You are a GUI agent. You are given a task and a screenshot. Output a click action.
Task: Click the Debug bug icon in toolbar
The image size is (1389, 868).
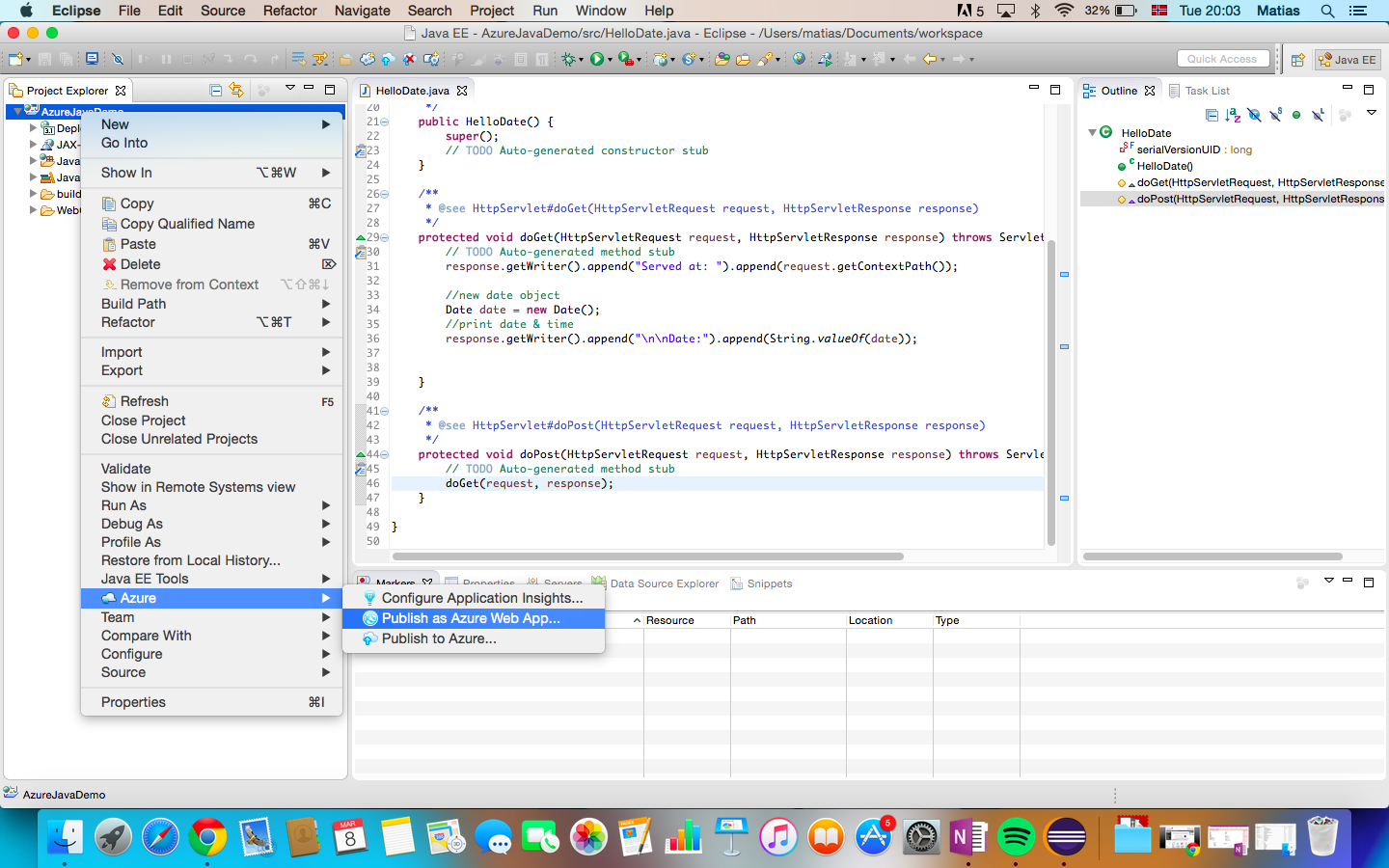[569, 59]
